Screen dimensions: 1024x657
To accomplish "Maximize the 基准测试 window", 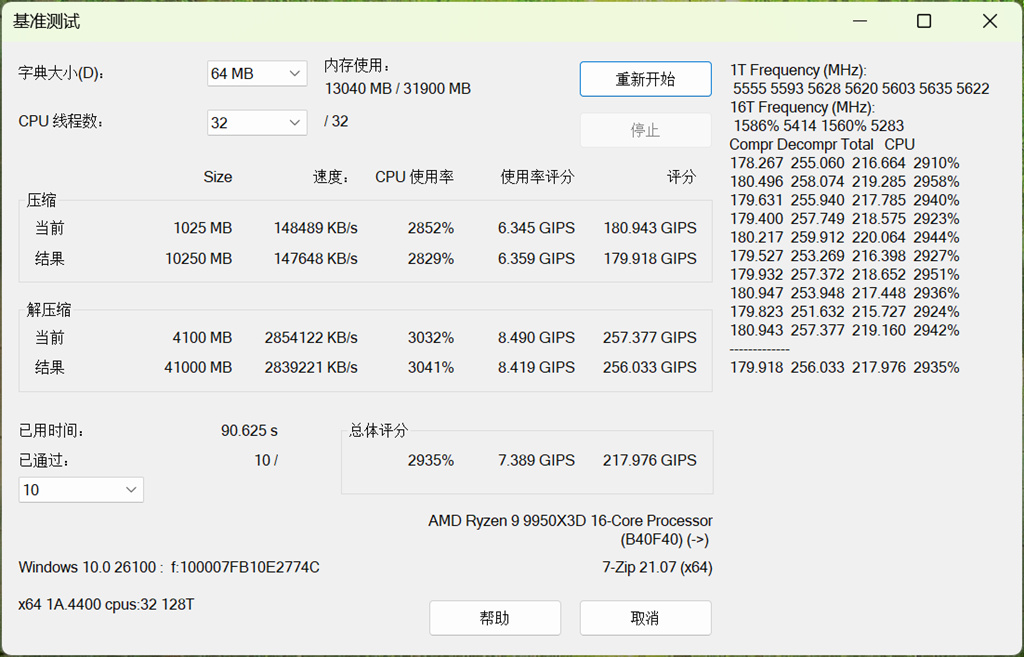I will tap(924, 21).
